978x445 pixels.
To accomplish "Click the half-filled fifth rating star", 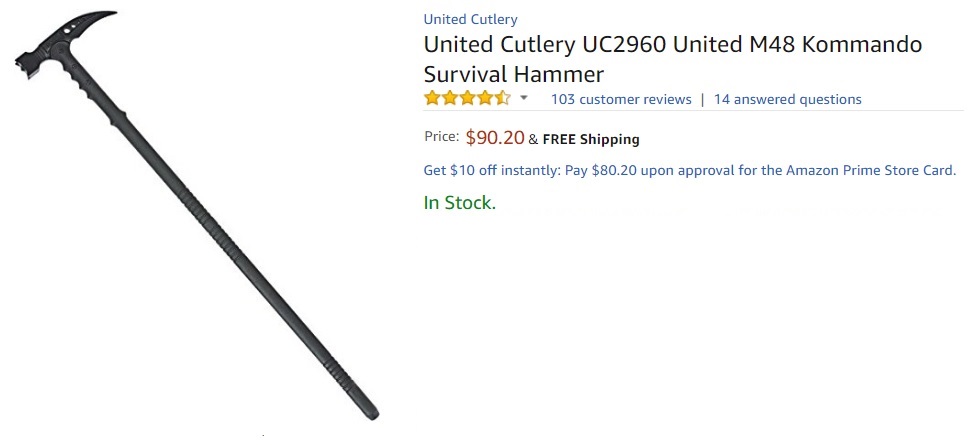I will [502, 99].
